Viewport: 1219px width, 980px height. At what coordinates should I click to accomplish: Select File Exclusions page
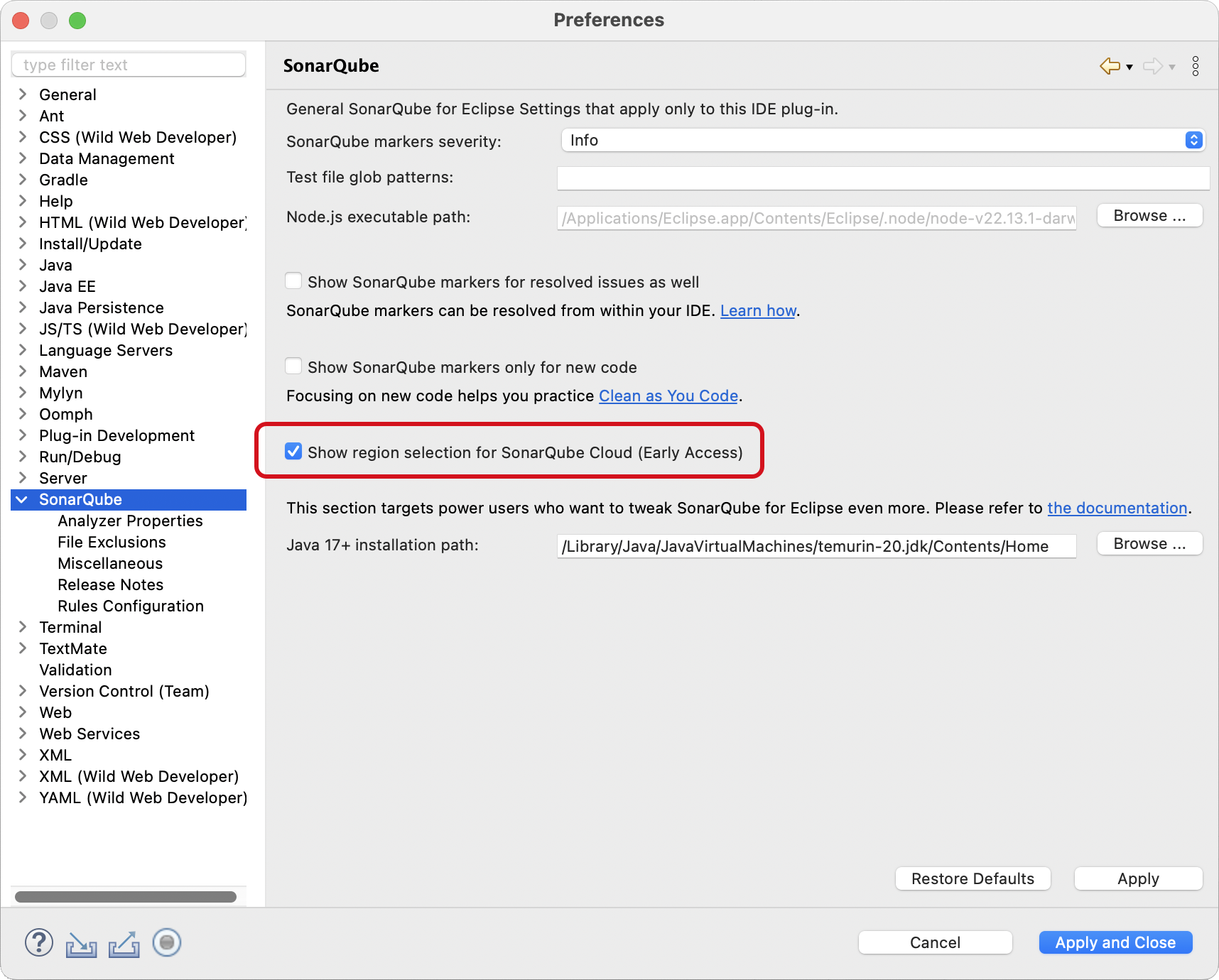pyautogui.click(x=112, y=542)
